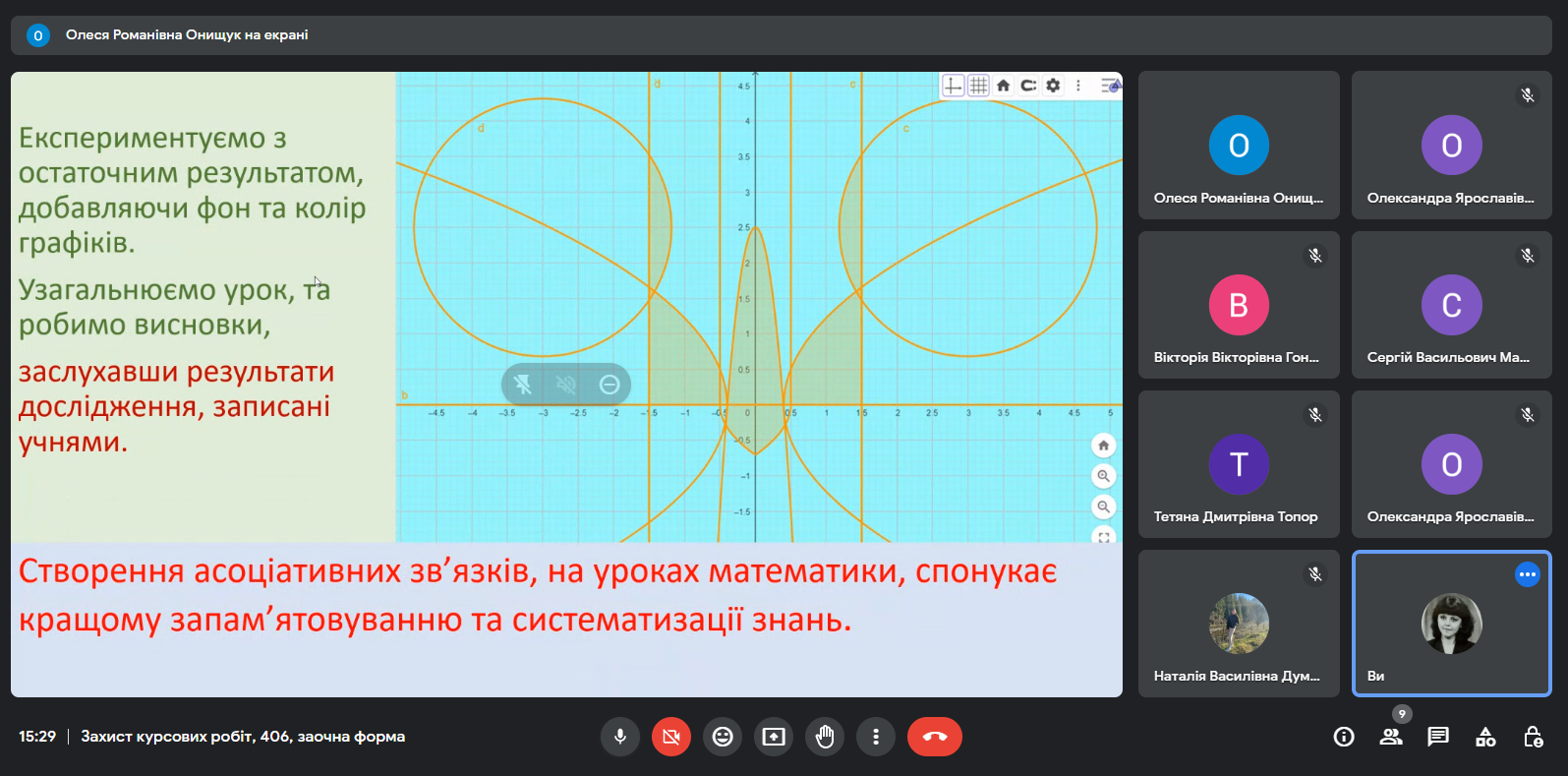1568x776 pixels.
Task: Click the home view icon in top GeoGebra toolbar
Action: [x=1004, y=86]
